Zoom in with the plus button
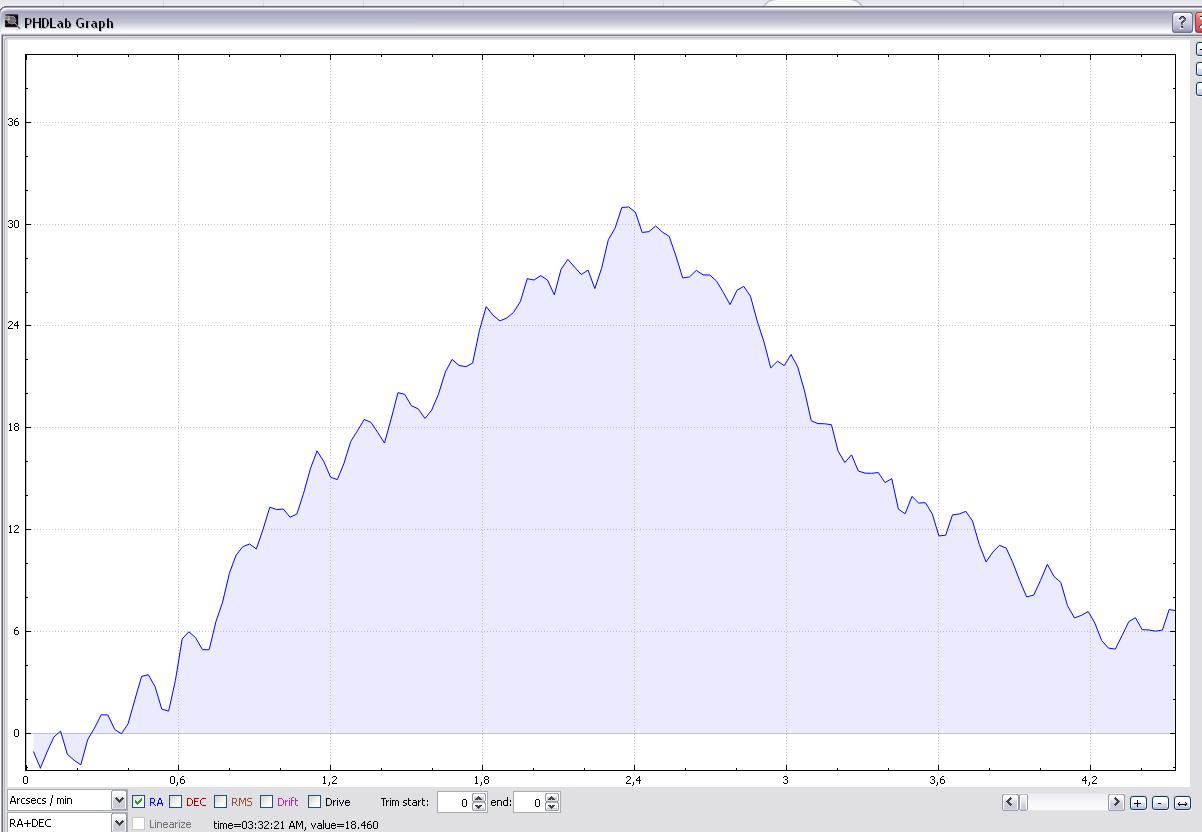The height and width of the screenshot is (832, 1202). [x=1138, y=802]
